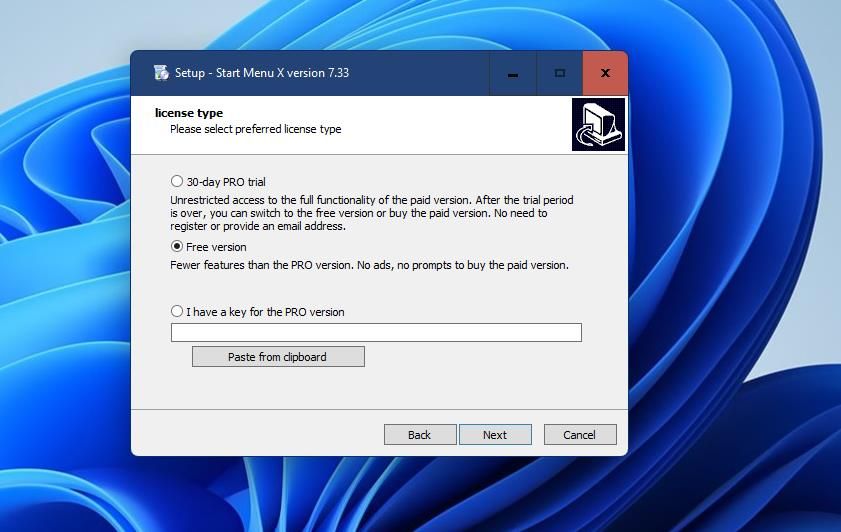Image resolution: width=841 pixels, height=532 pixels.
Task: Click the PRO license key input field
Action: tap(376, 332)
